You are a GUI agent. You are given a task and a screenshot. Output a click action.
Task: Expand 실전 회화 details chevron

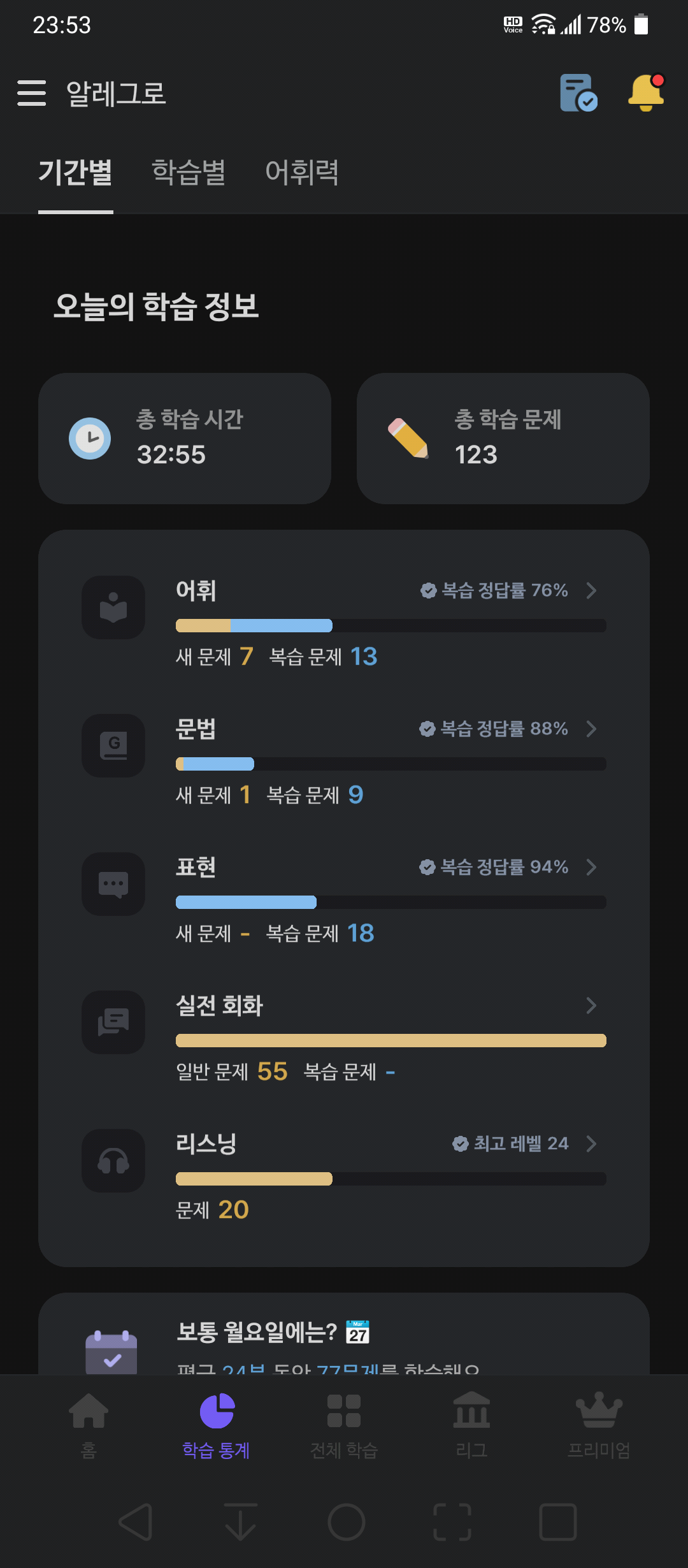591,1005
